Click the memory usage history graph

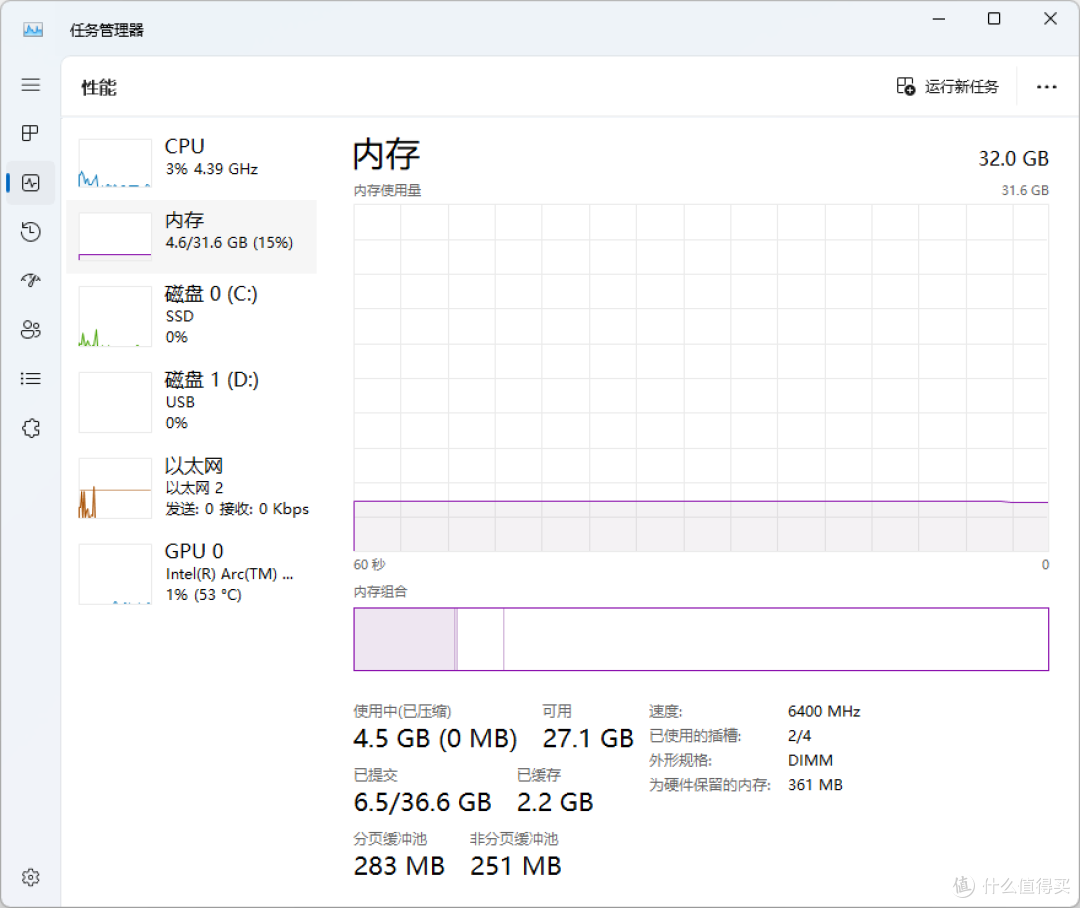pos(701,378)
